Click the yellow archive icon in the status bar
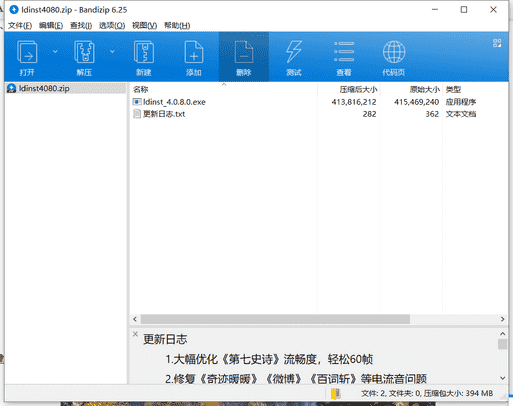The height and width of the screenshot is (406, 513). pos(335,394)
